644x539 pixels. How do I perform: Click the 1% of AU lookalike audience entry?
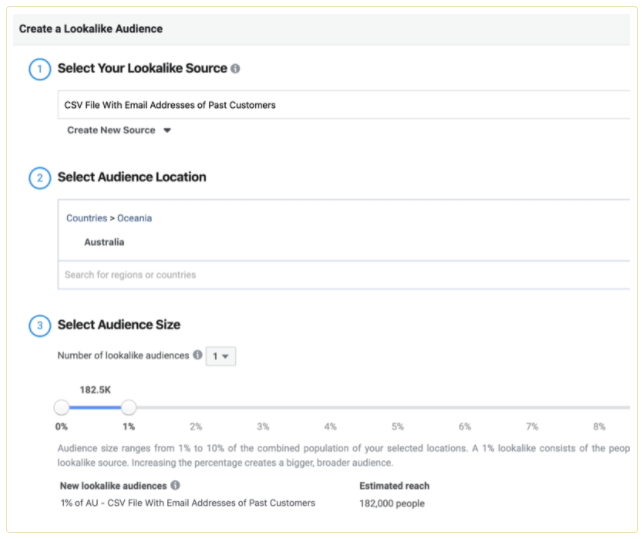tap(188, 502)
